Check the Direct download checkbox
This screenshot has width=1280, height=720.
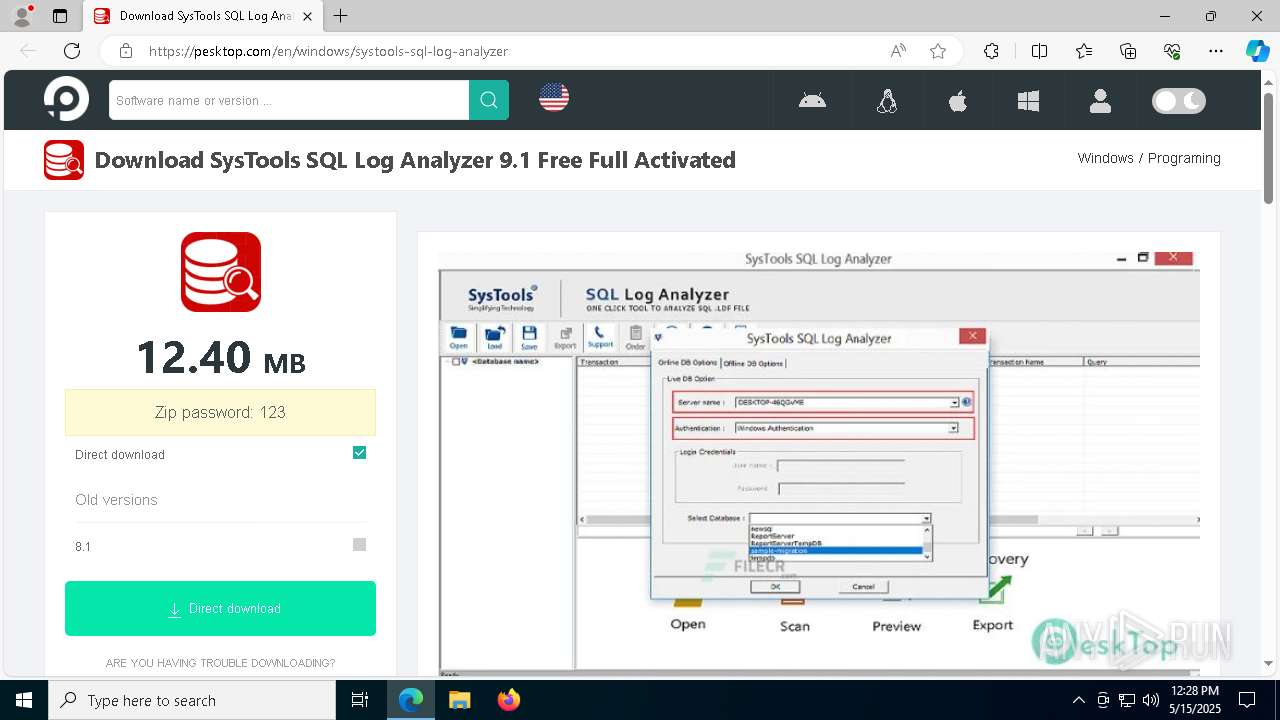tap(360, 453)
